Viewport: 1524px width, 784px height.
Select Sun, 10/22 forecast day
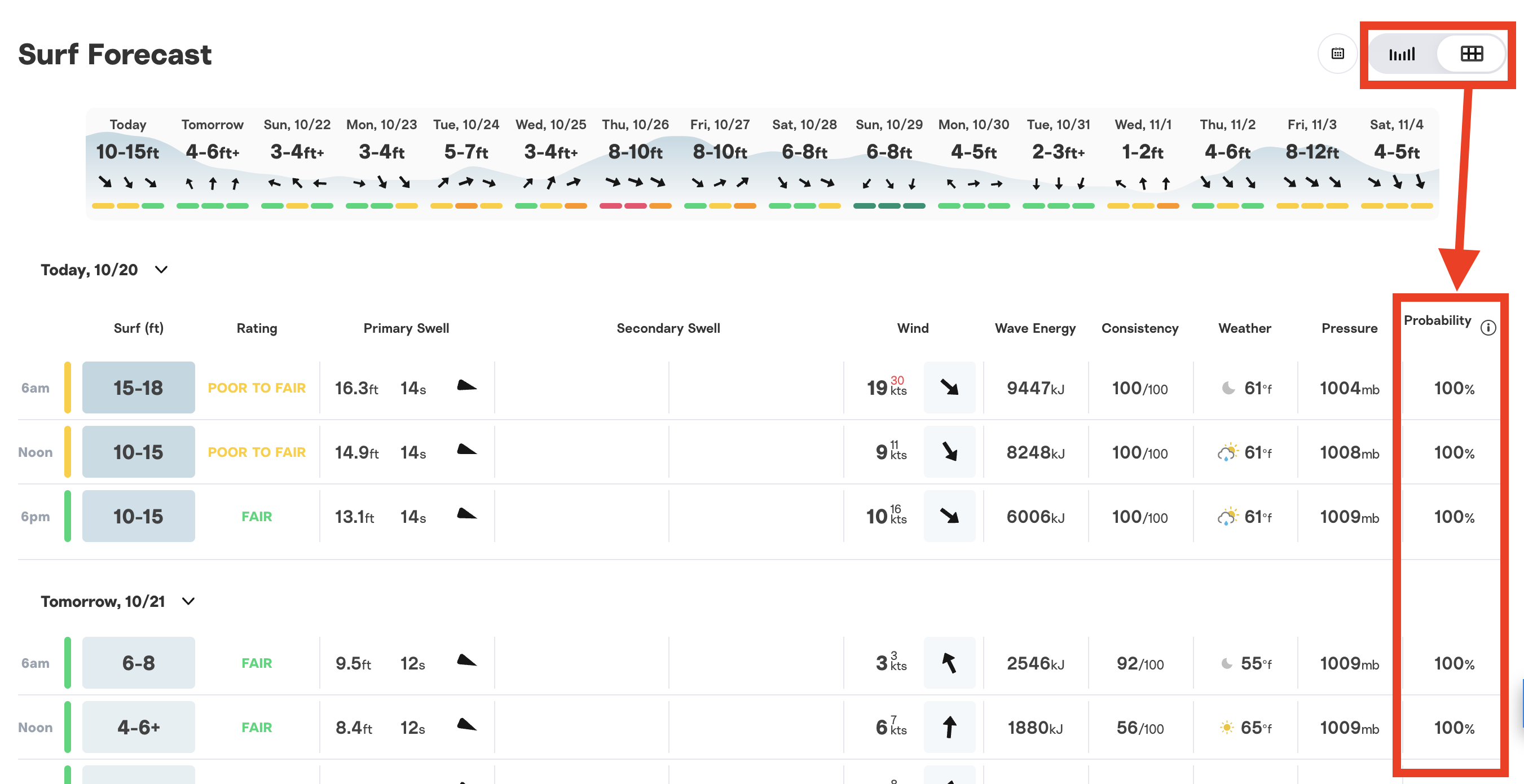[297, 164]
